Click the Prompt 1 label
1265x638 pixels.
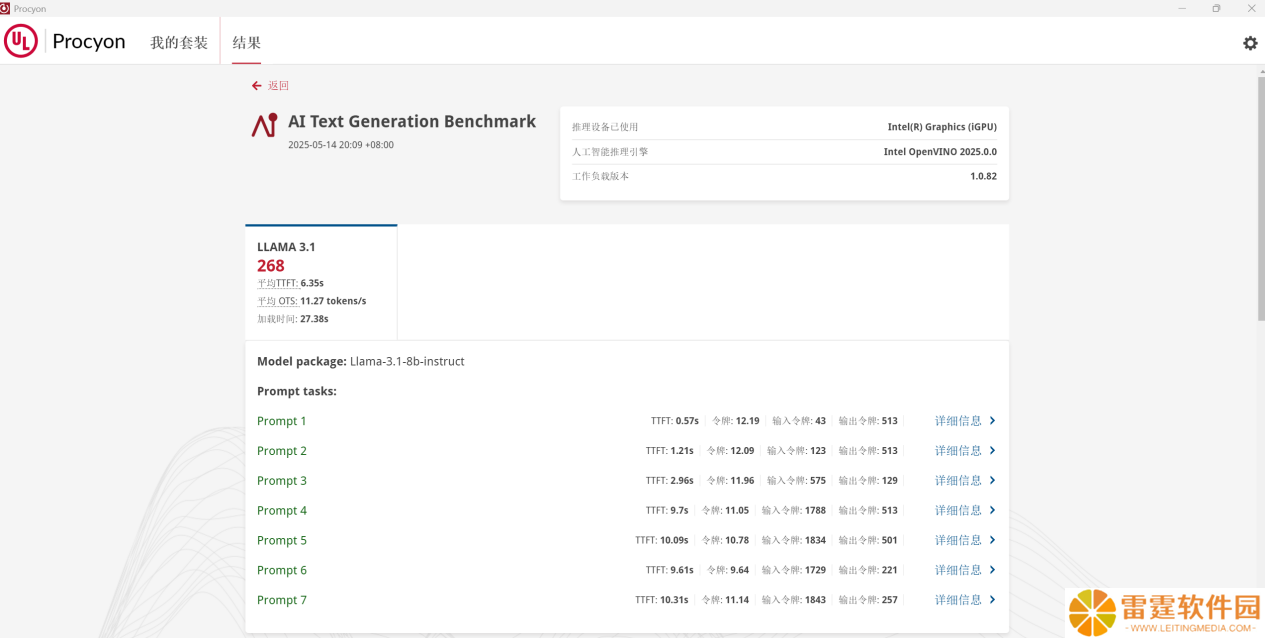click(282, 421)
